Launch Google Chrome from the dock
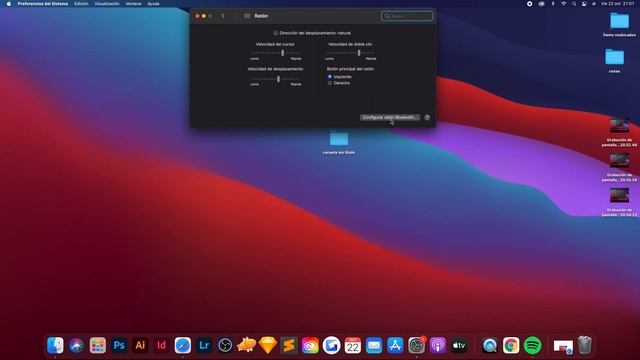640x360 pixels. (511, 346)
